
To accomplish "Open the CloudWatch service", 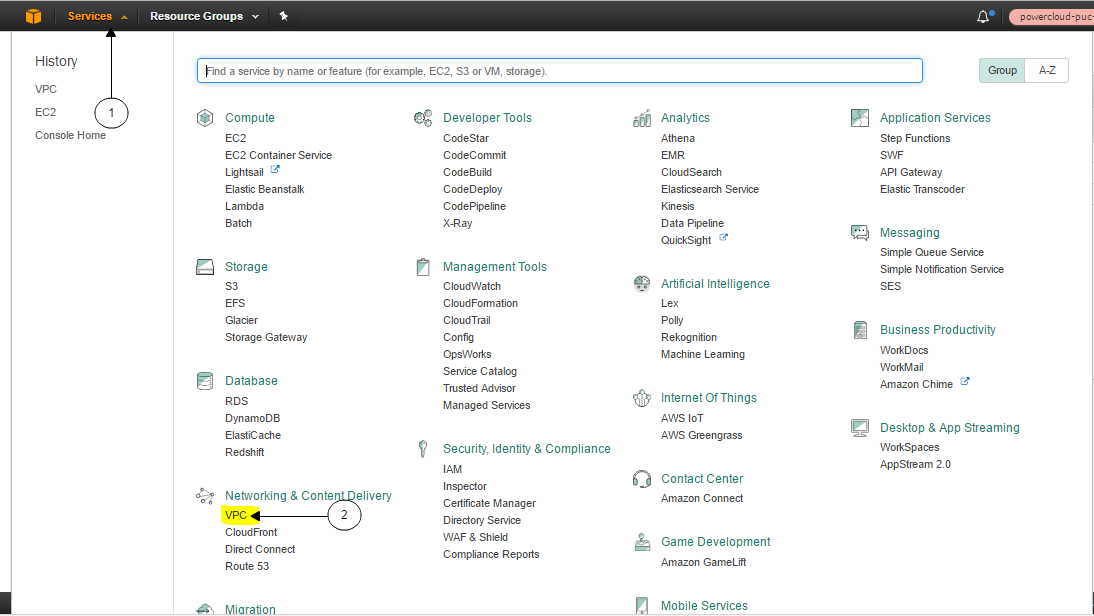I will 472,286.
